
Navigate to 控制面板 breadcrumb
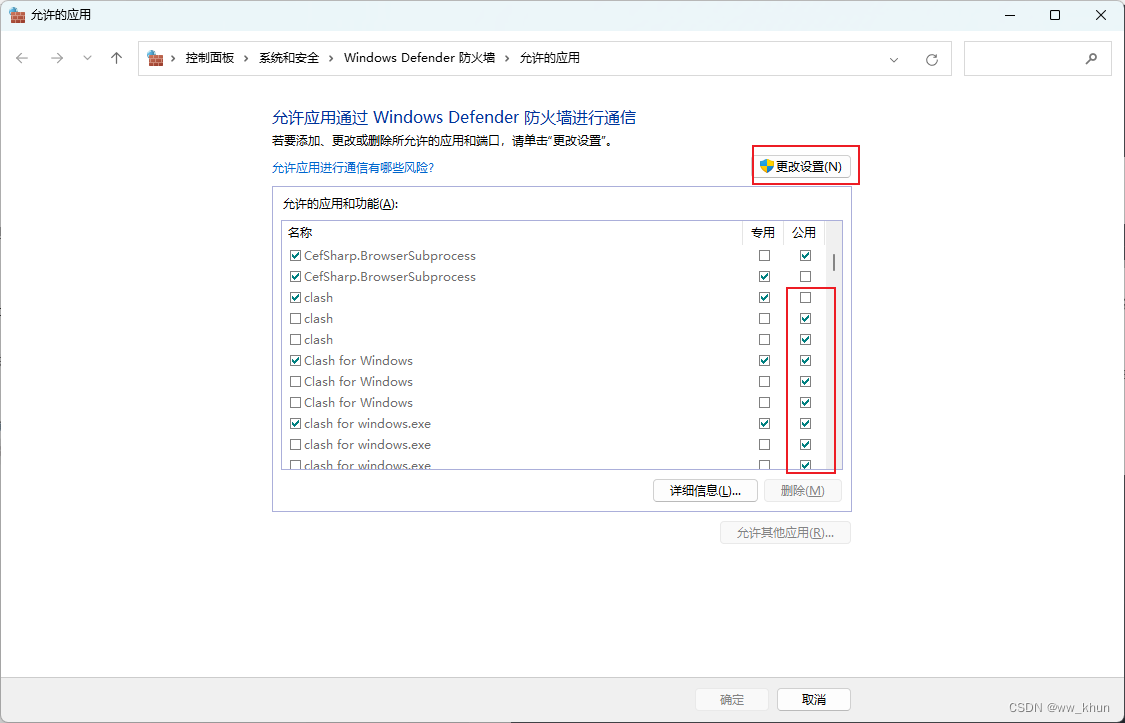[210, 58]
